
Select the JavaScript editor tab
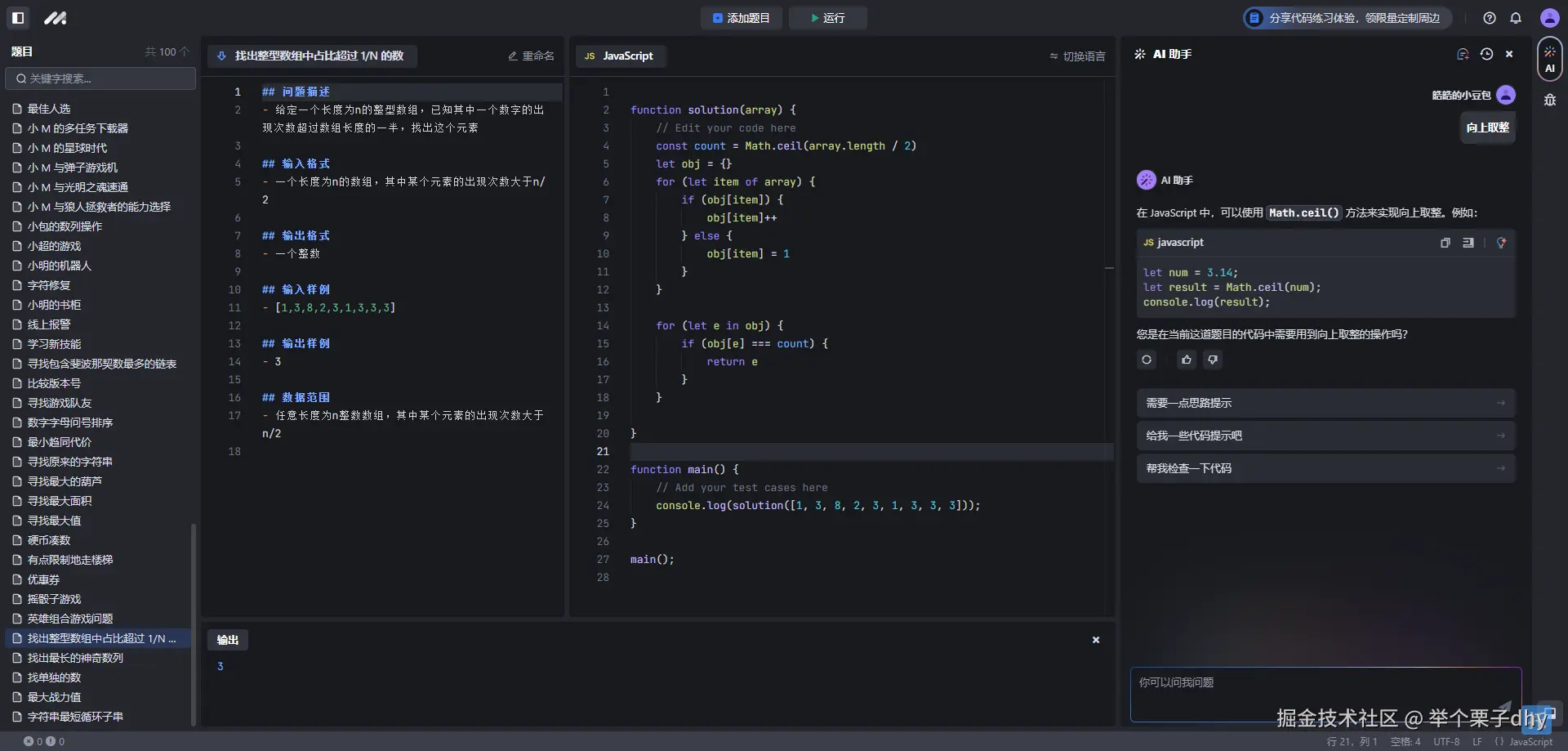point(619,56)
